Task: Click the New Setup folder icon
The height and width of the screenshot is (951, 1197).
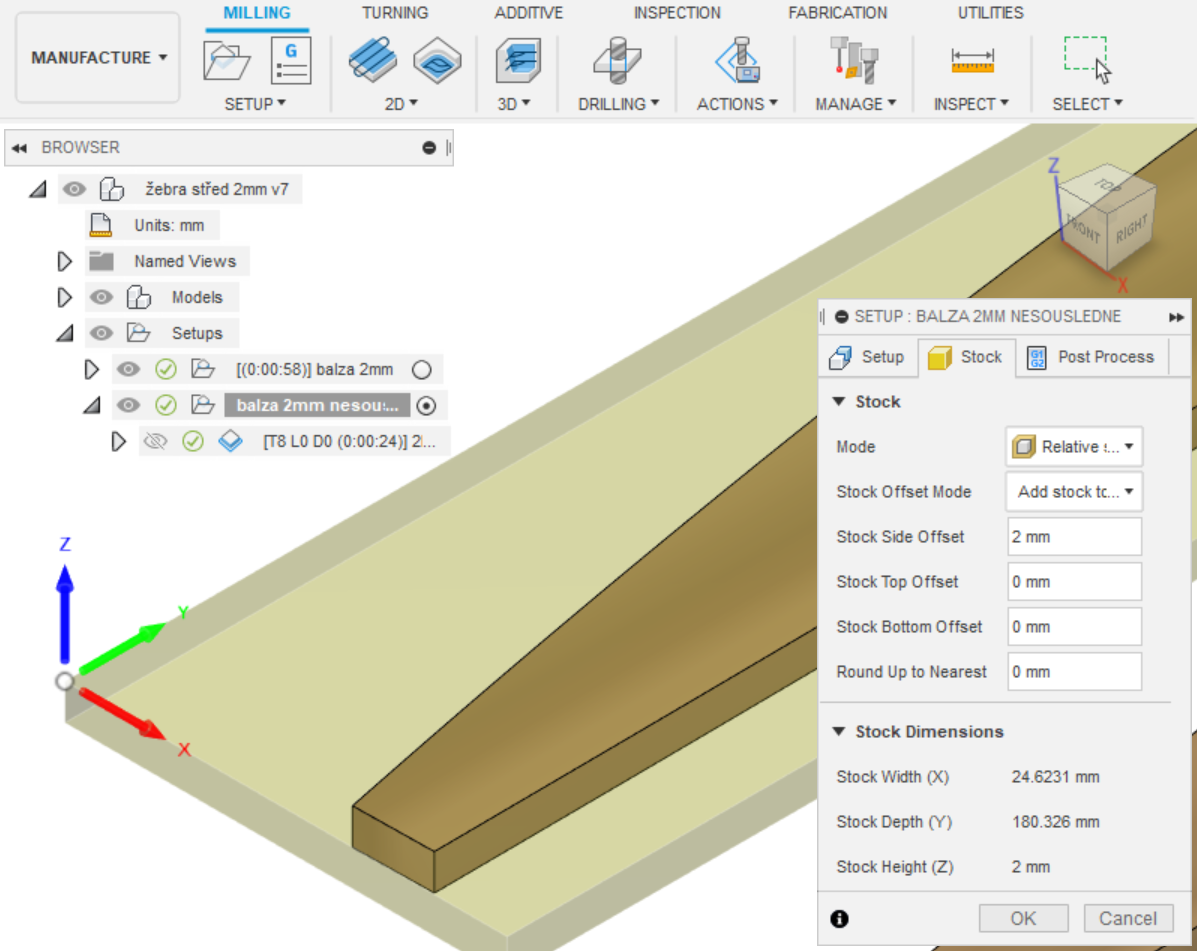Action: (226, 61)
